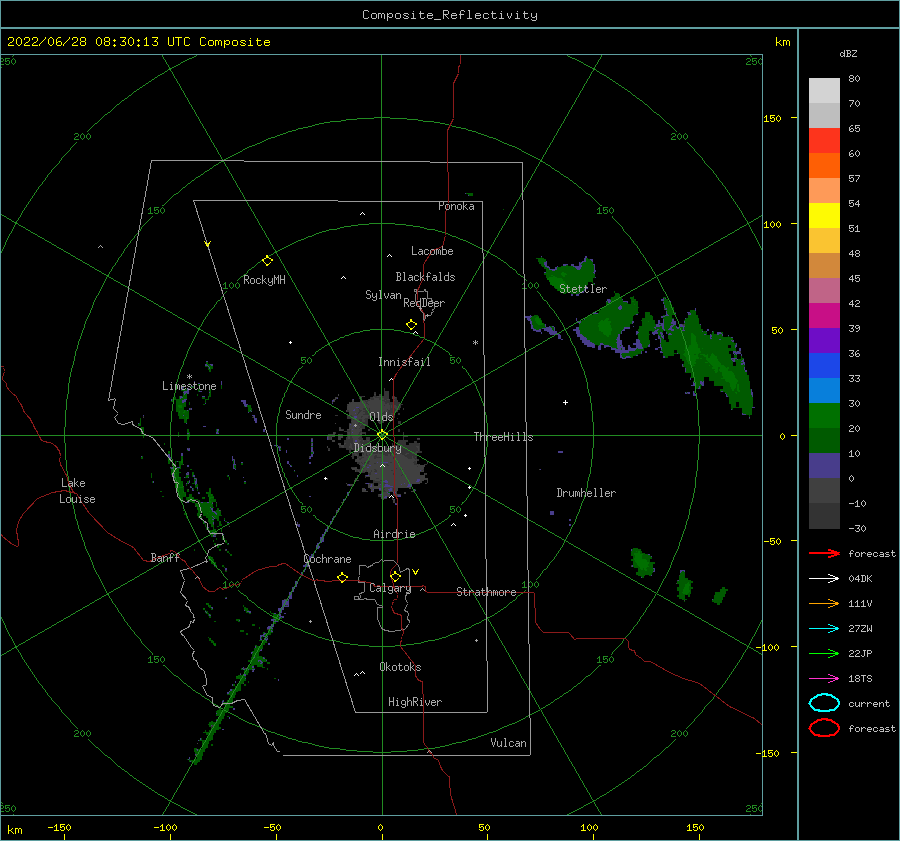The height and width of the screenshot is (841, 900).
Task: Pick the red 65–60 dBZ color swatch
Action: (x=824, y=140)
